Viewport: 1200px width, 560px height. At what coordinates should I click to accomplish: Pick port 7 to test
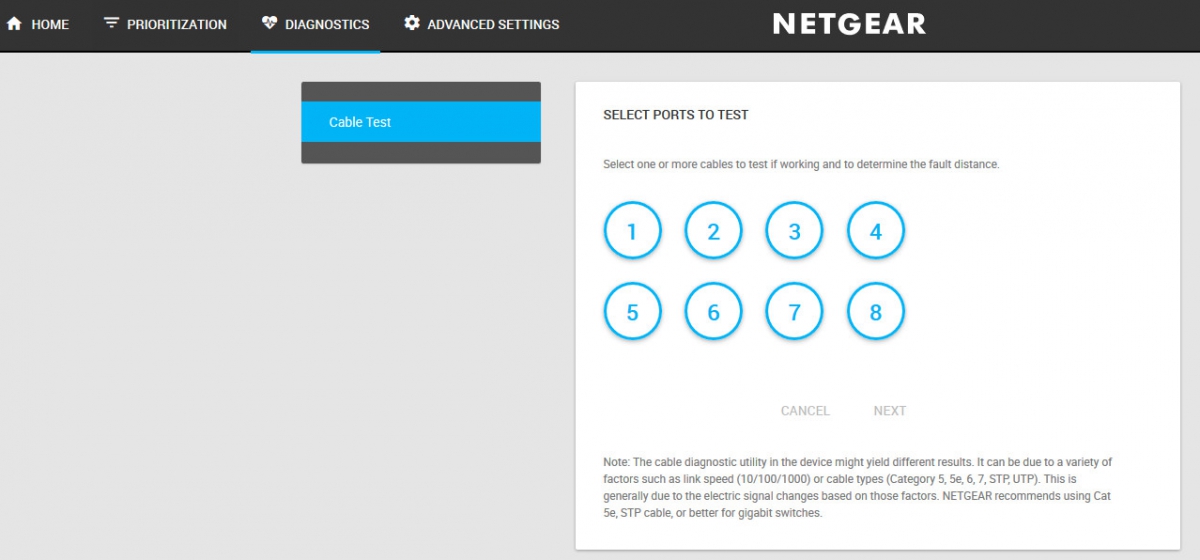[794, 312]
